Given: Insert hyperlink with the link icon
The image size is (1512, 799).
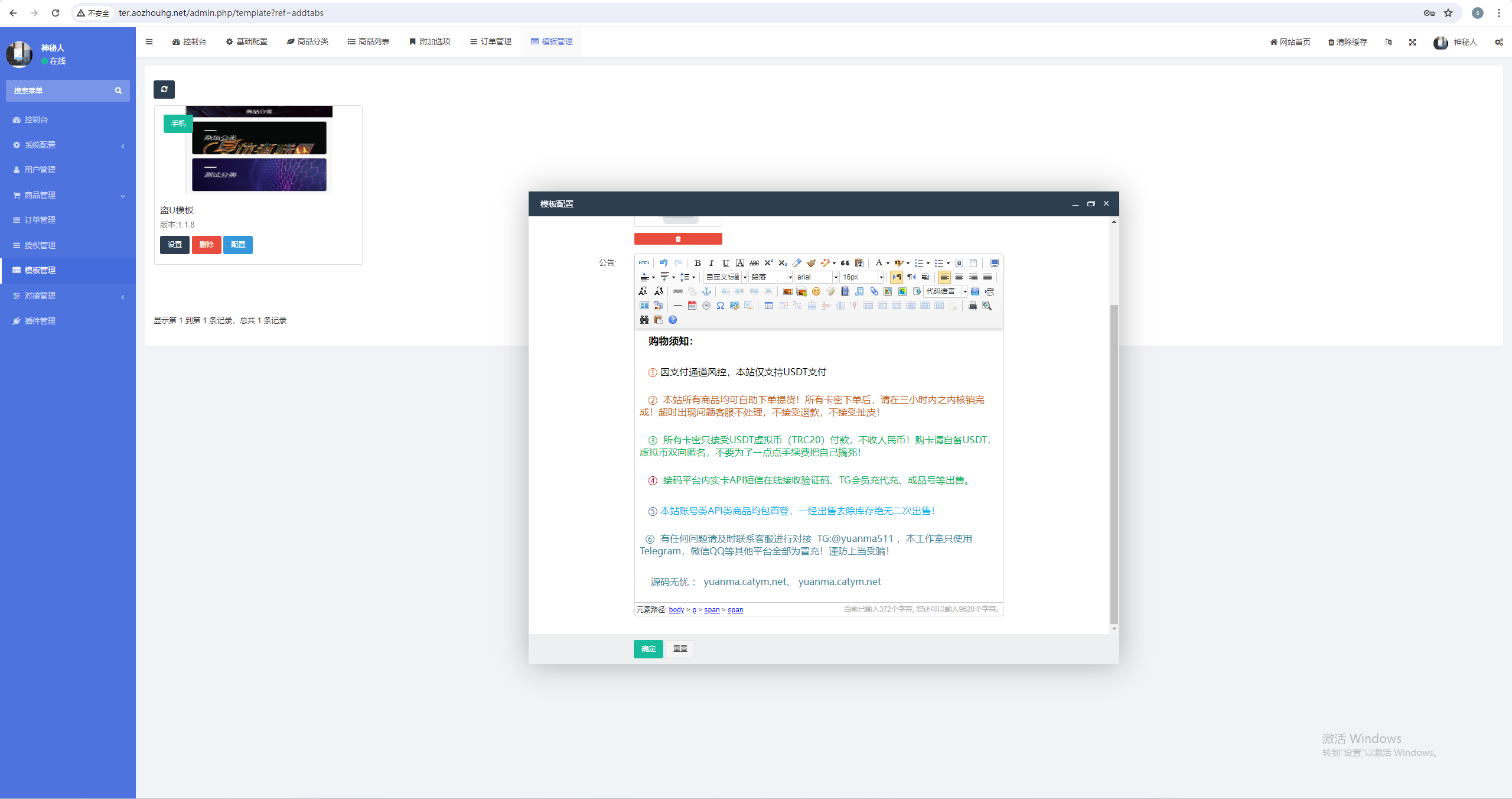Looking at the screenshot, I should pos(678,291).
